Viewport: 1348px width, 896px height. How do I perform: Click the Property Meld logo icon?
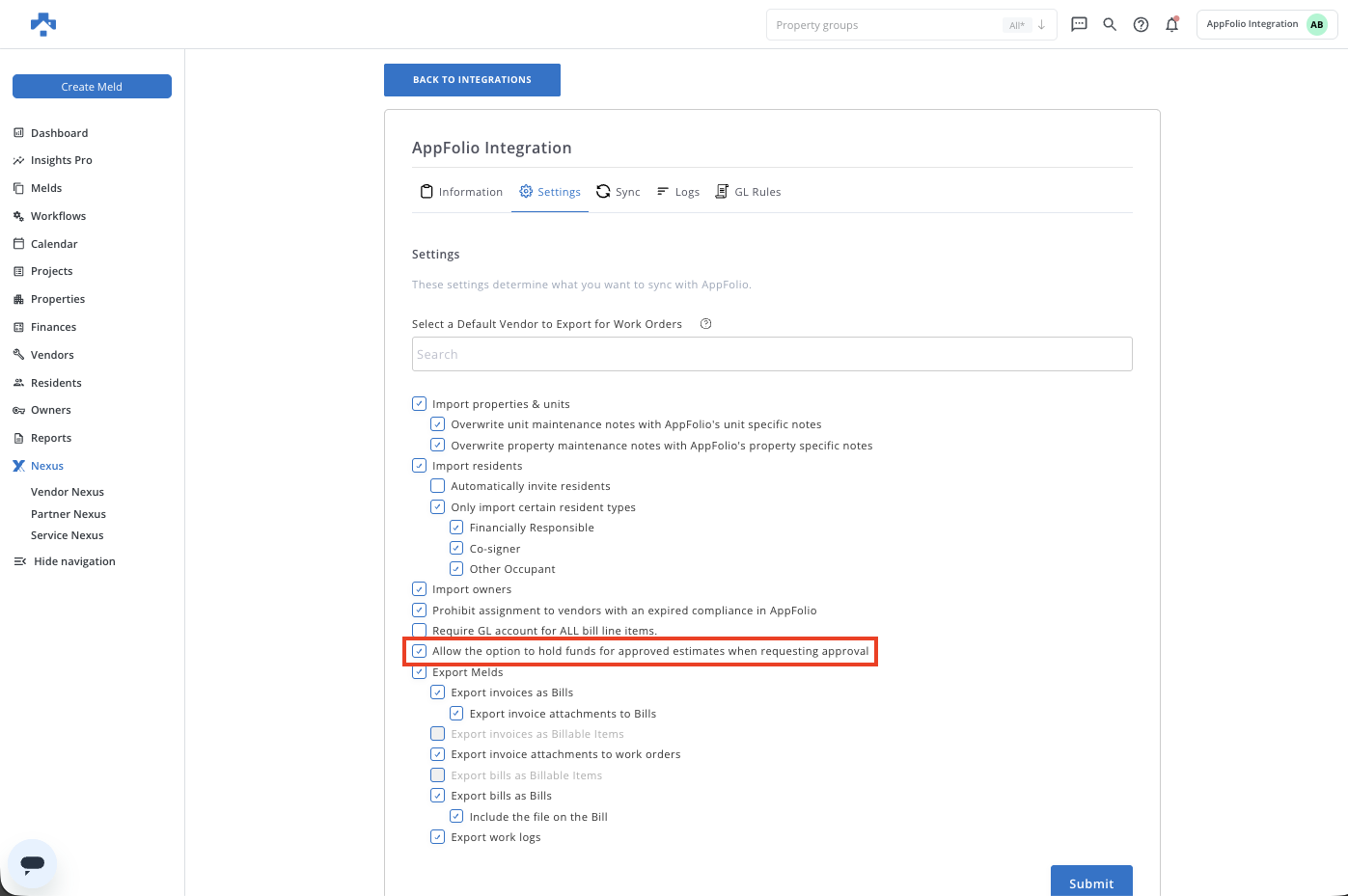[43, 24]
